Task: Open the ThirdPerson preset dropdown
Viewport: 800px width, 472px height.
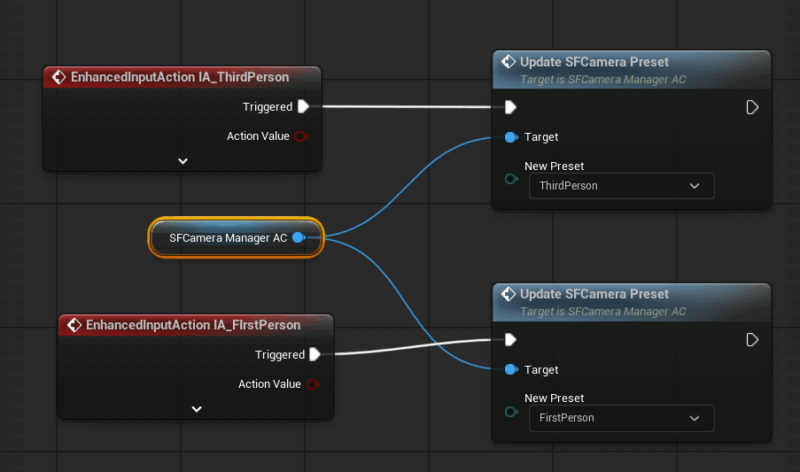Action: click(x=621, y=186)
